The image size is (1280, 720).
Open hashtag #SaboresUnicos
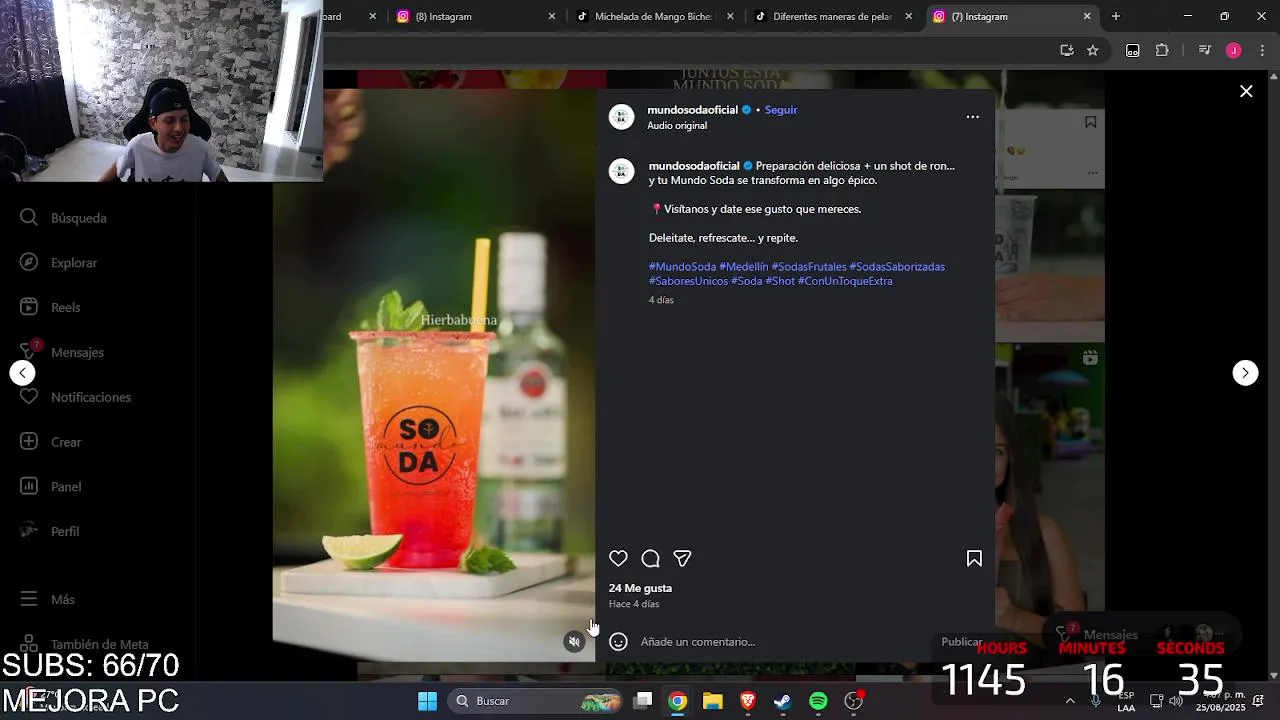point(688,281)
